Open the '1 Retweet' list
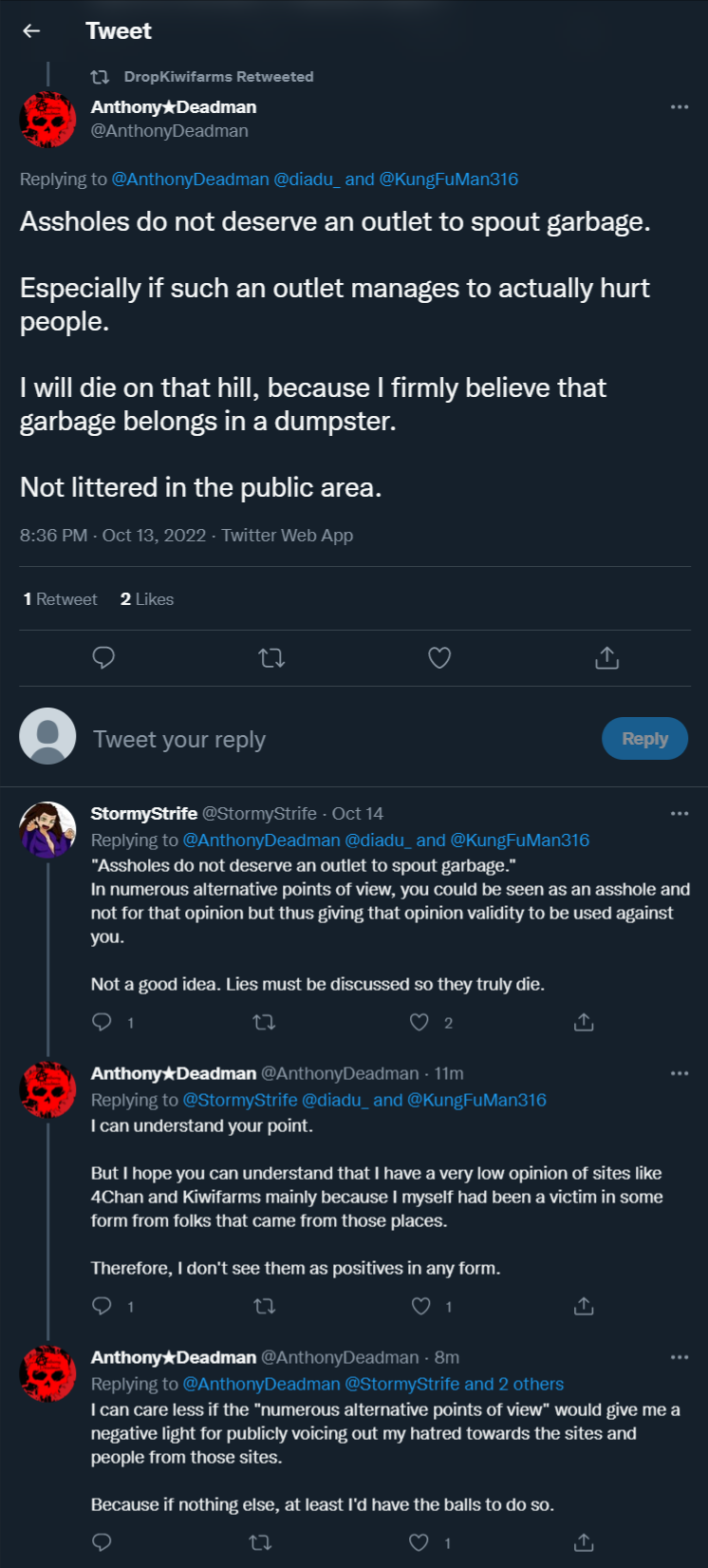This screenshot has height=1568, width=708. coord(61,599)
